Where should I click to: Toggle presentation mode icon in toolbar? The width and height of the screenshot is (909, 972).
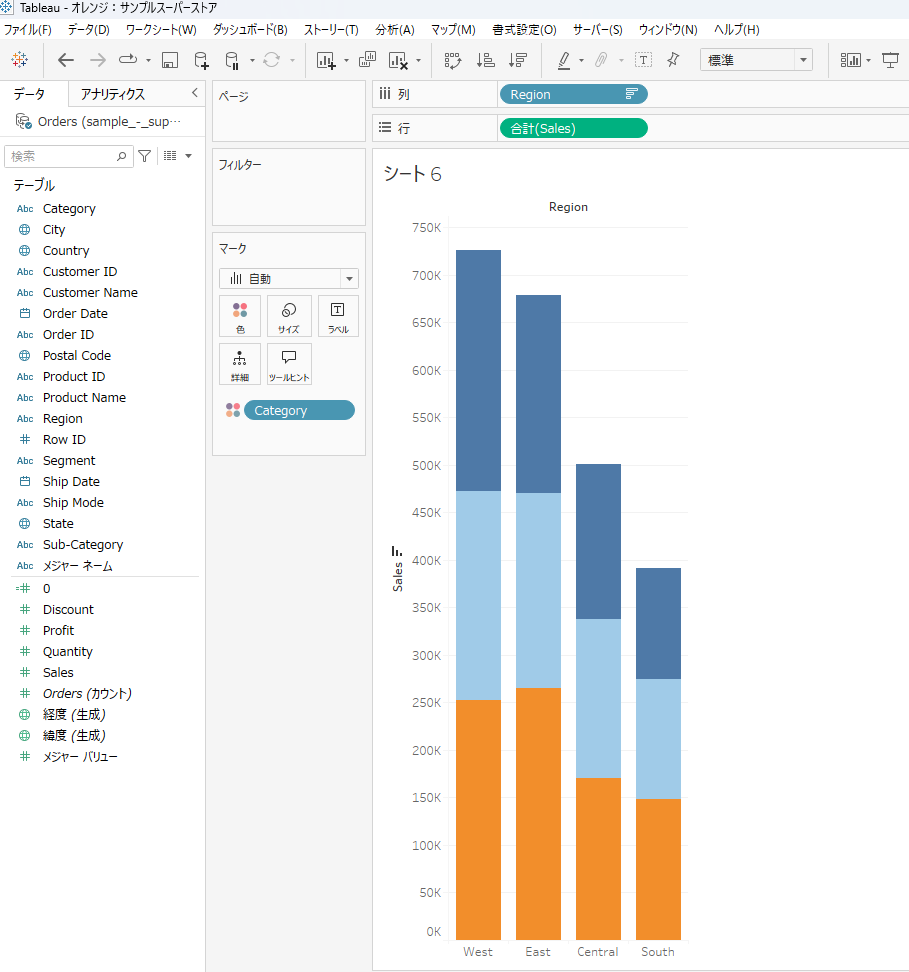point(890,60)
